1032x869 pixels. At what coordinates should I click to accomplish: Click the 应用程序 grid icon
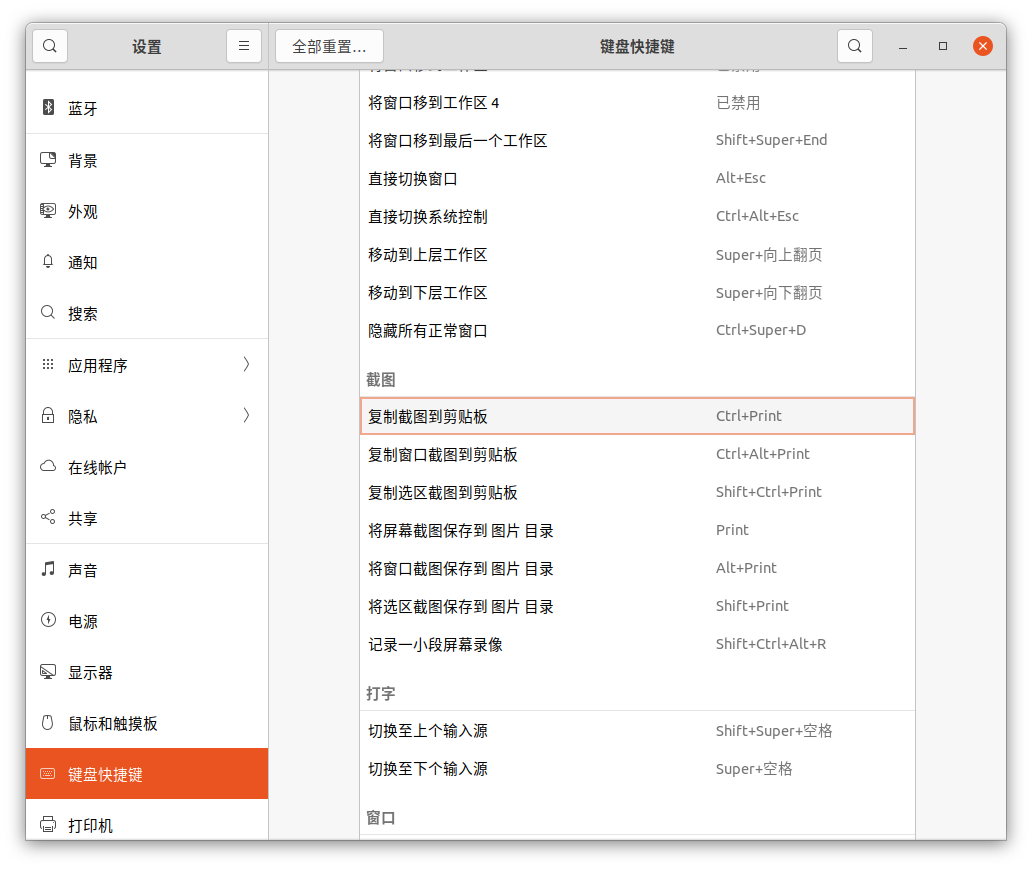[x=48, y=364]
